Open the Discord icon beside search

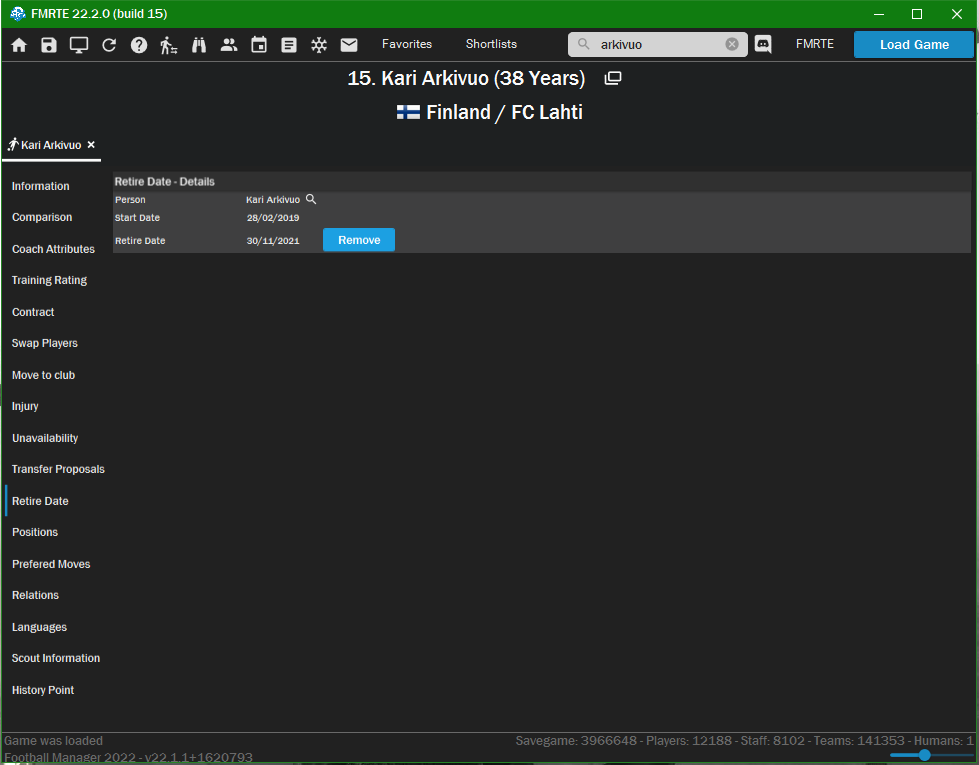tap(763, 44)
